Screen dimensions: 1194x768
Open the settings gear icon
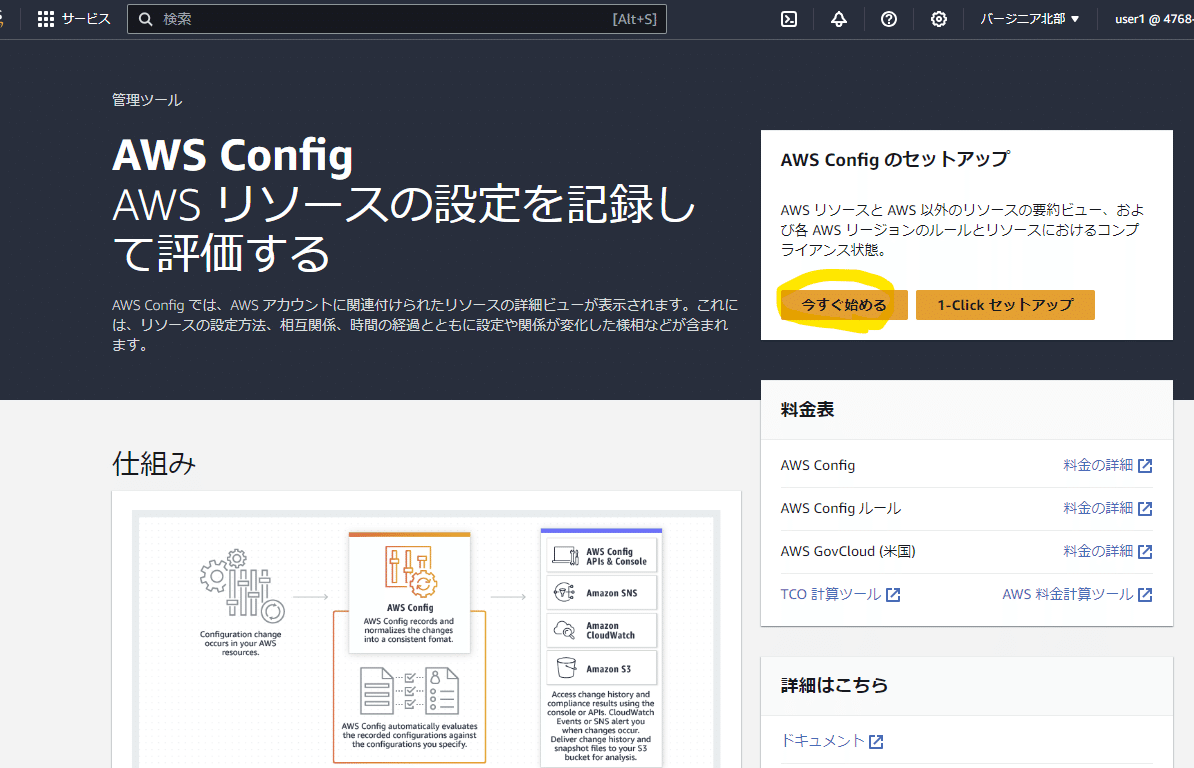tap(939, 19)
